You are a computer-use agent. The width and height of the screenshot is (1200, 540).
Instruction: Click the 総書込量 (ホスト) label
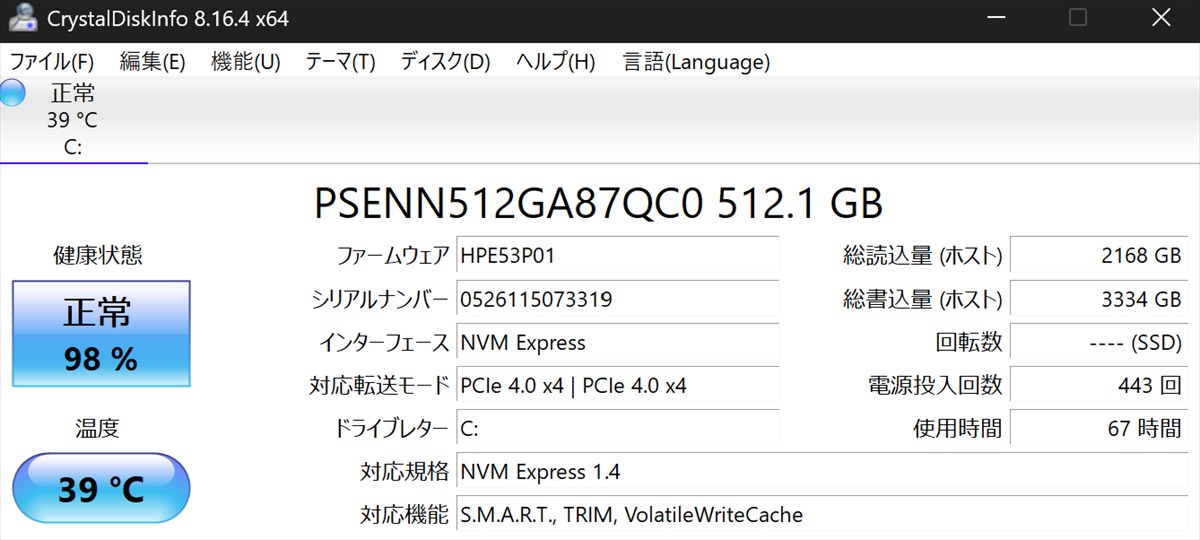(x=923, y=299)
